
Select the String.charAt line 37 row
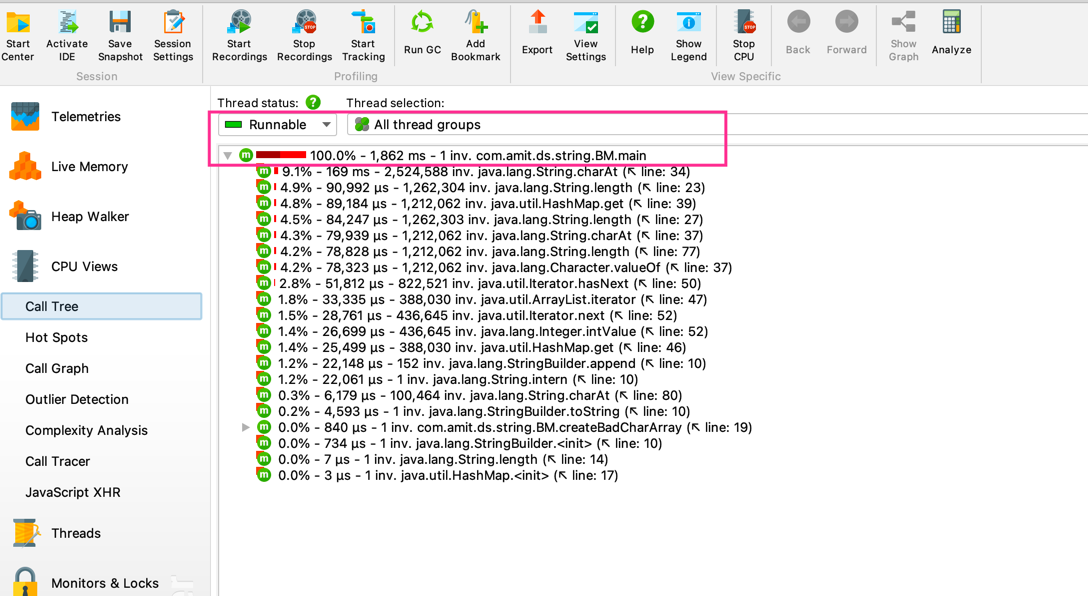[479, 235]
